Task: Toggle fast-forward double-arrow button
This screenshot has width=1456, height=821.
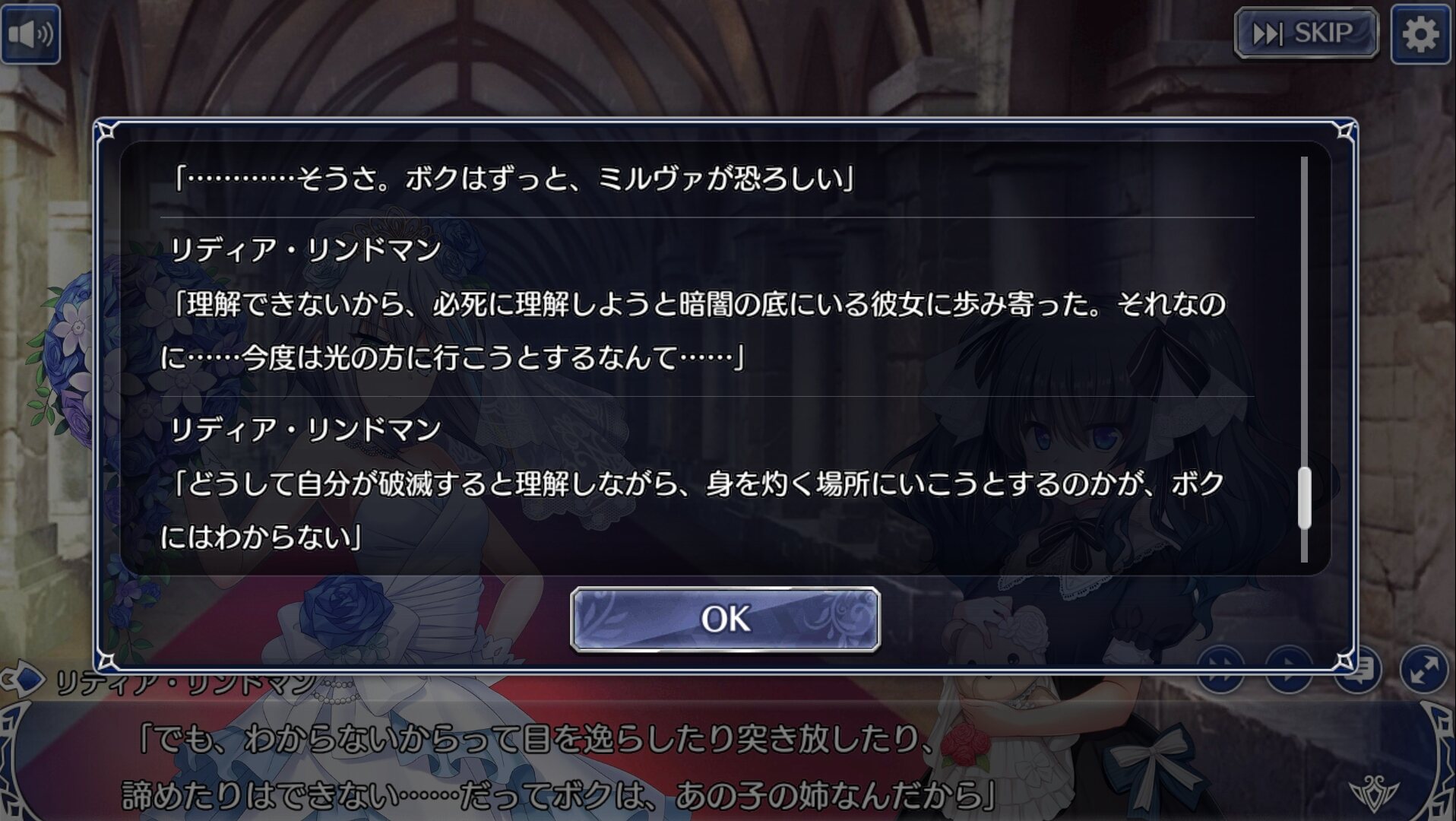Action: [x=1221, y=669]
